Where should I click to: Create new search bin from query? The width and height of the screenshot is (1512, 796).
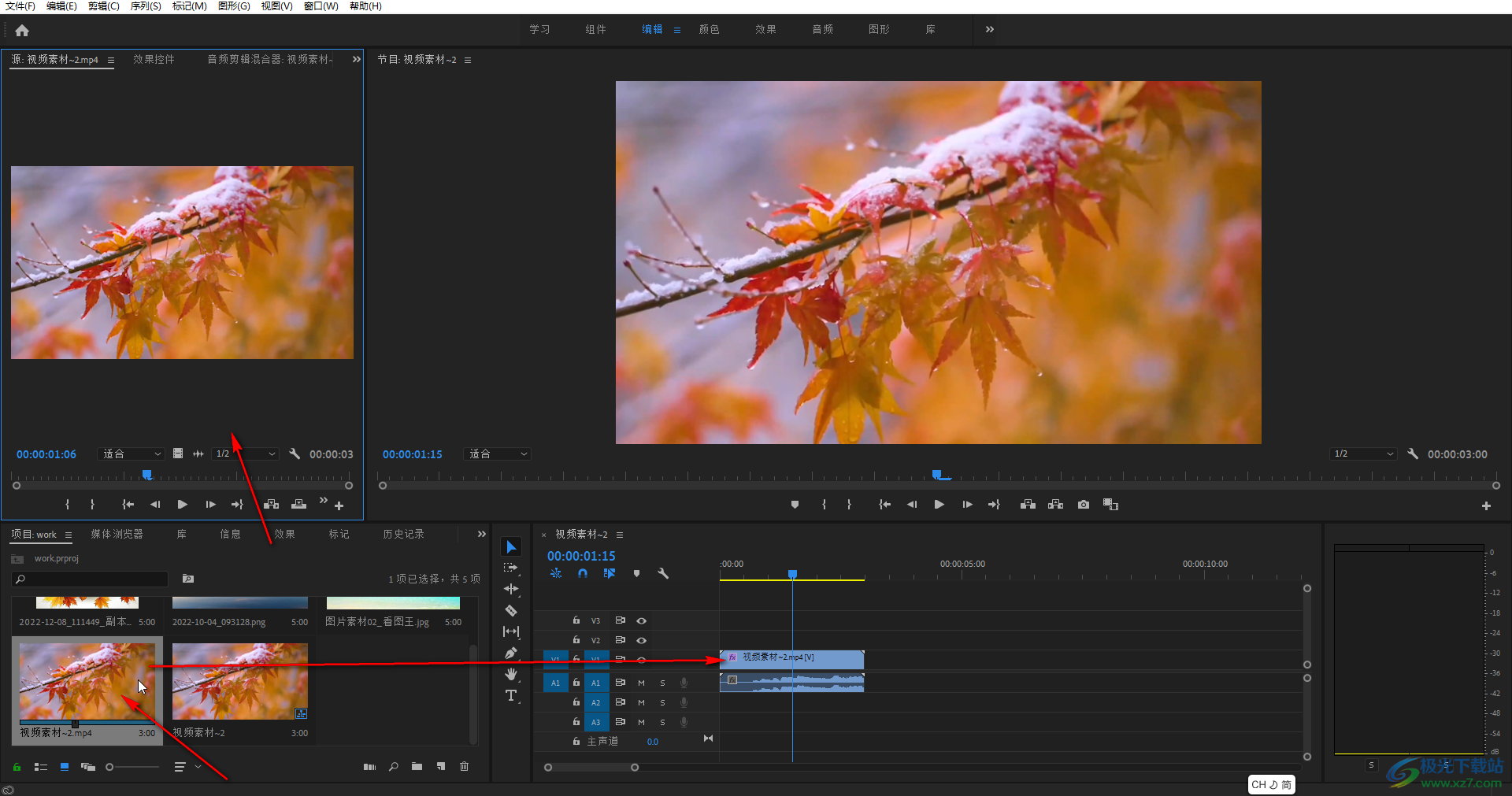pos(188,579)
